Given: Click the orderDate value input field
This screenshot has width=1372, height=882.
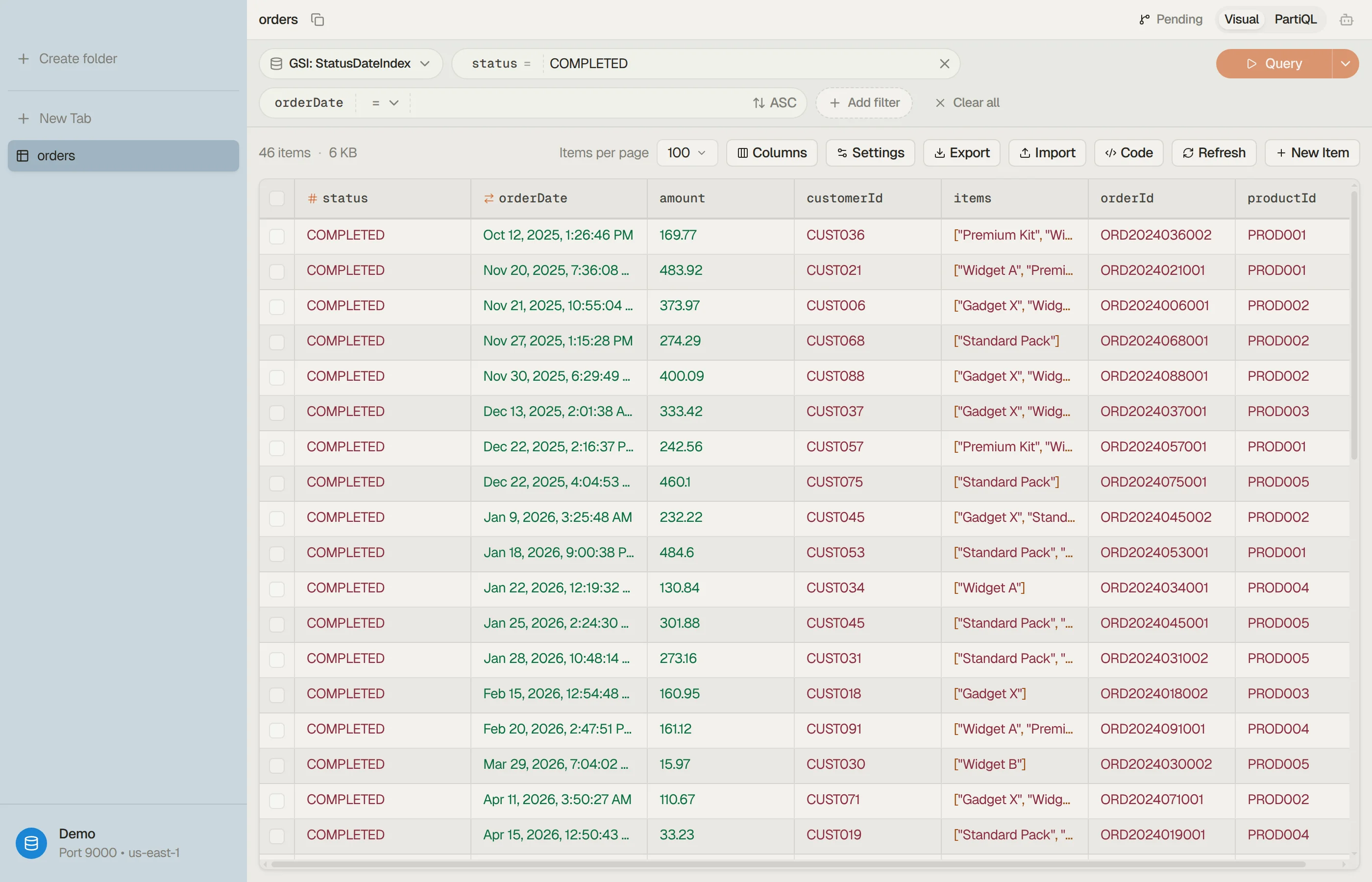Looking at the screenshot, I should tap(578, 102).
